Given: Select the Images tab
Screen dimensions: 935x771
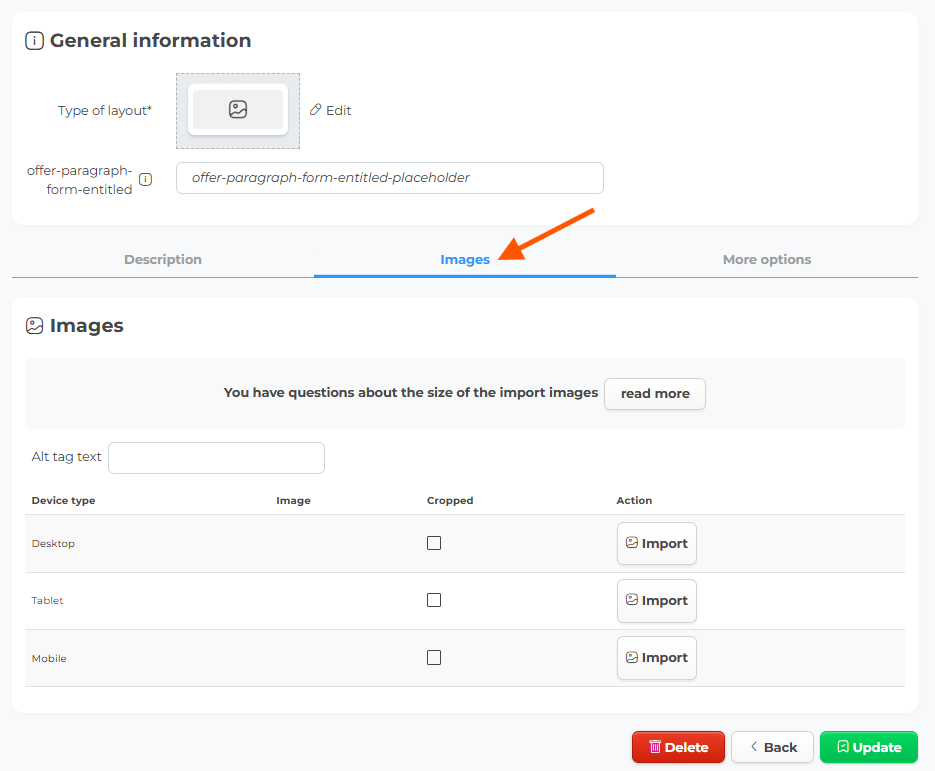Looking at the screenshot, I should (465, 259).
